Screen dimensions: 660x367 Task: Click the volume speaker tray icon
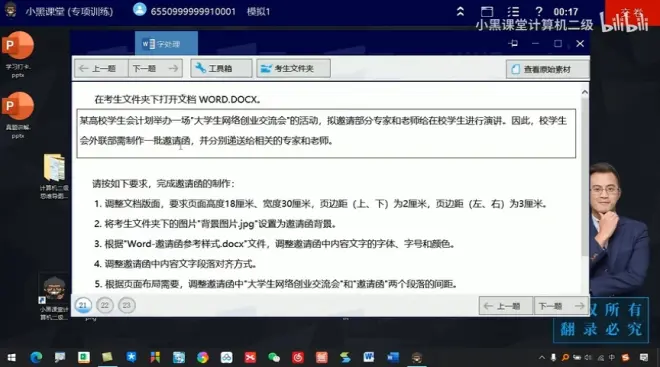coord(588,357)
